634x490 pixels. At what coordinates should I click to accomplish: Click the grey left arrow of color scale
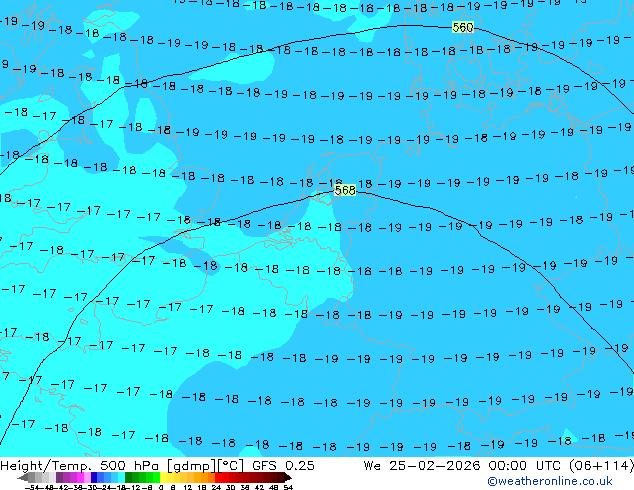pyautogui.click(x=23, y=478)
